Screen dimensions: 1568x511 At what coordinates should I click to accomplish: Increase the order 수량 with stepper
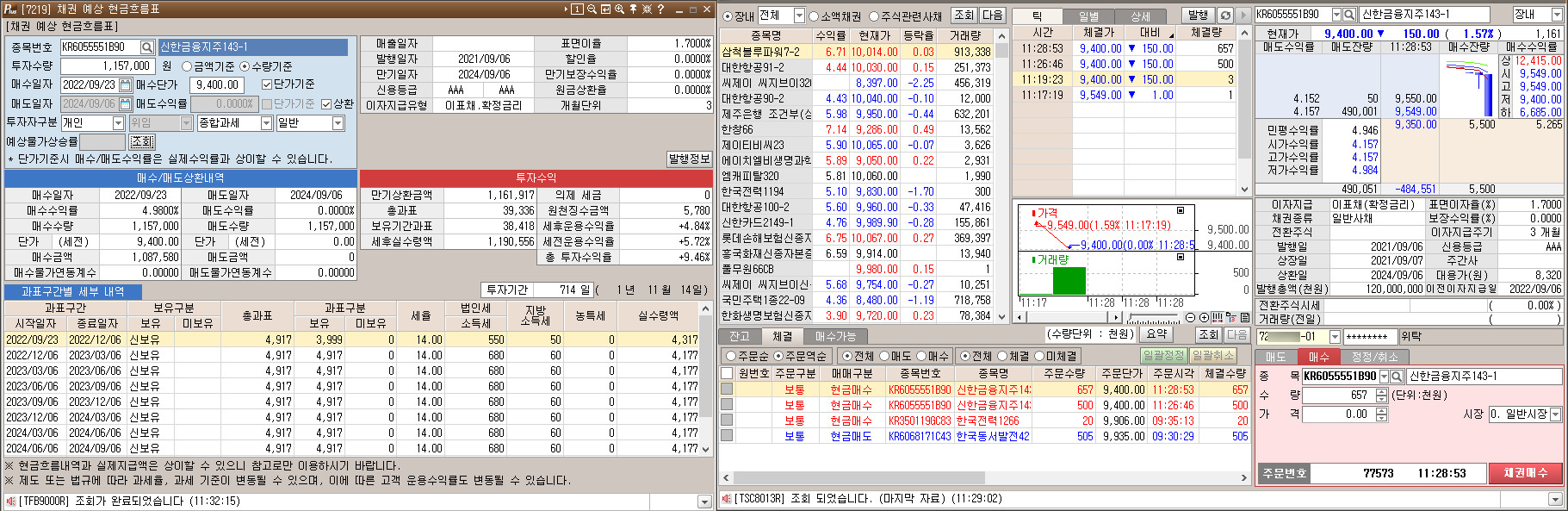tap(1382, 391)
